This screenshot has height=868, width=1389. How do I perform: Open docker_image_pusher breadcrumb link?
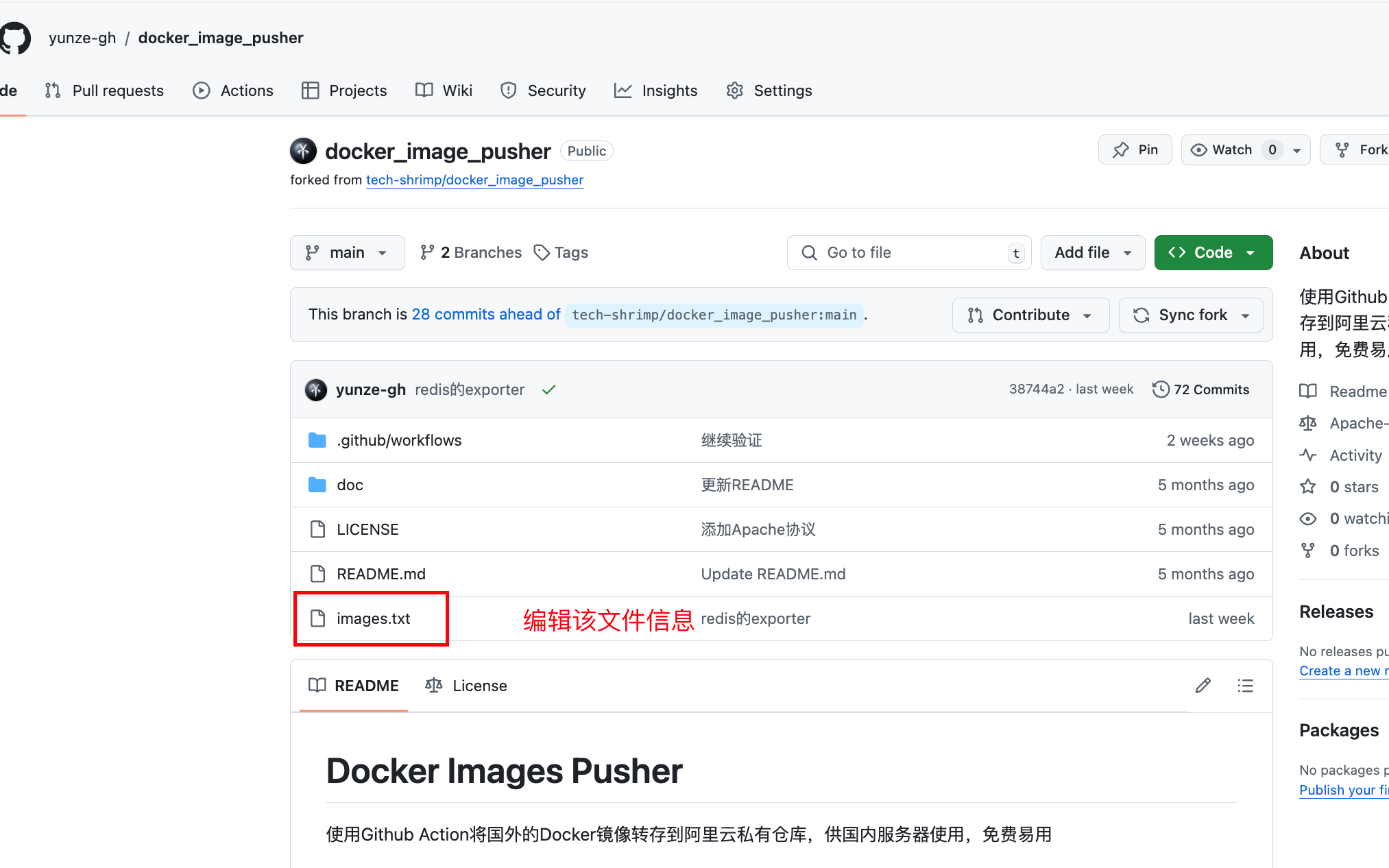[x=221, y=38]
